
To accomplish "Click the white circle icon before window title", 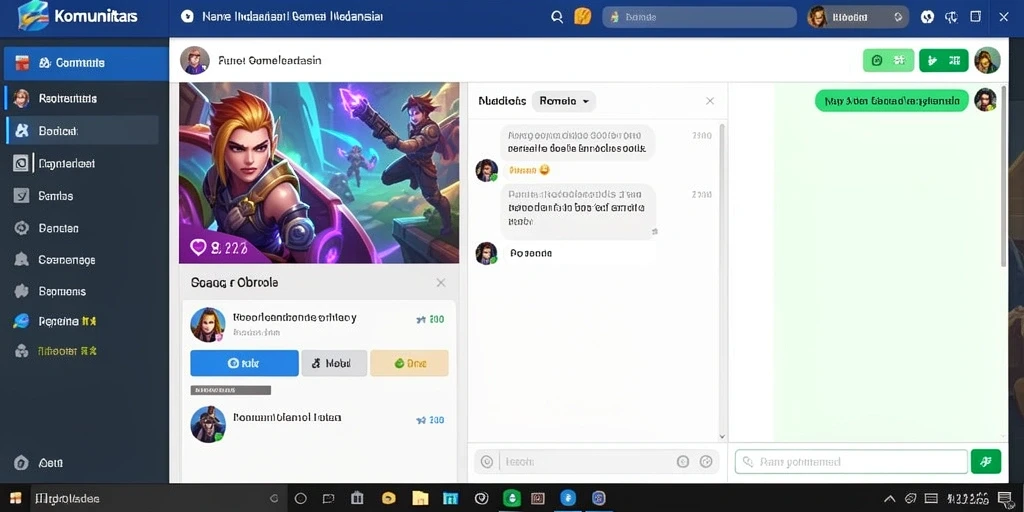I will point(187,16).
